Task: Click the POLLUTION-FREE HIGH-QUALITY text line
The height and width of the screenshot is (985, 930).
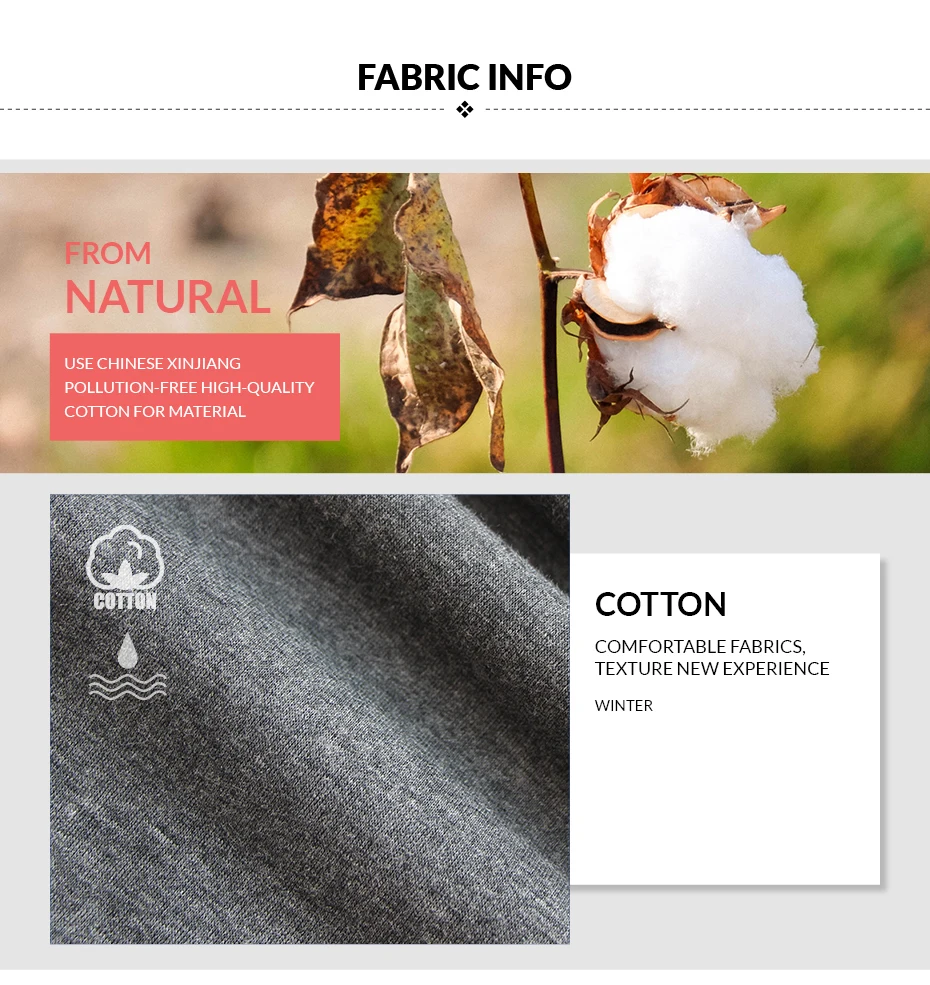Action: tap(189, 387)
